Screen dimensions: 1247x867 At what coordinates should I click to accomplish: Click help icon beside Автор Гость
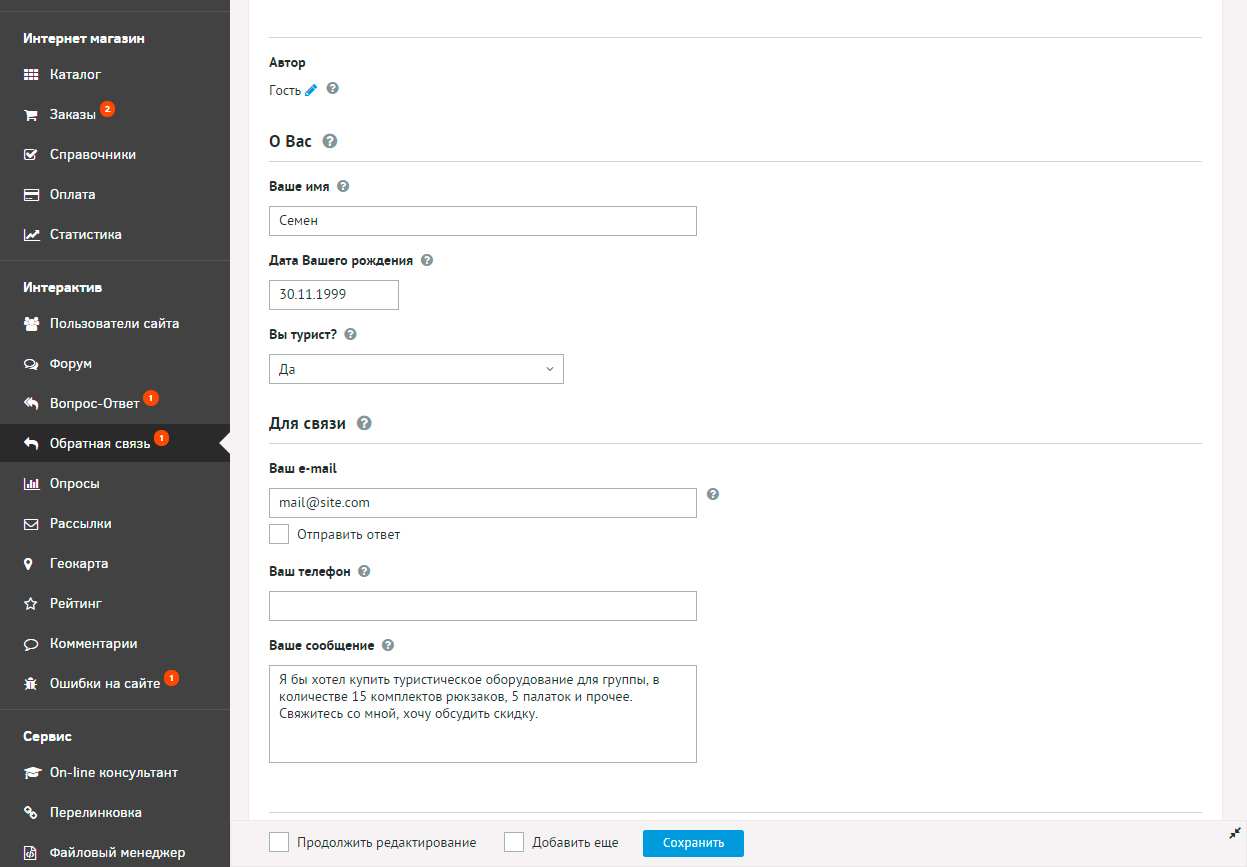(333, 88)
